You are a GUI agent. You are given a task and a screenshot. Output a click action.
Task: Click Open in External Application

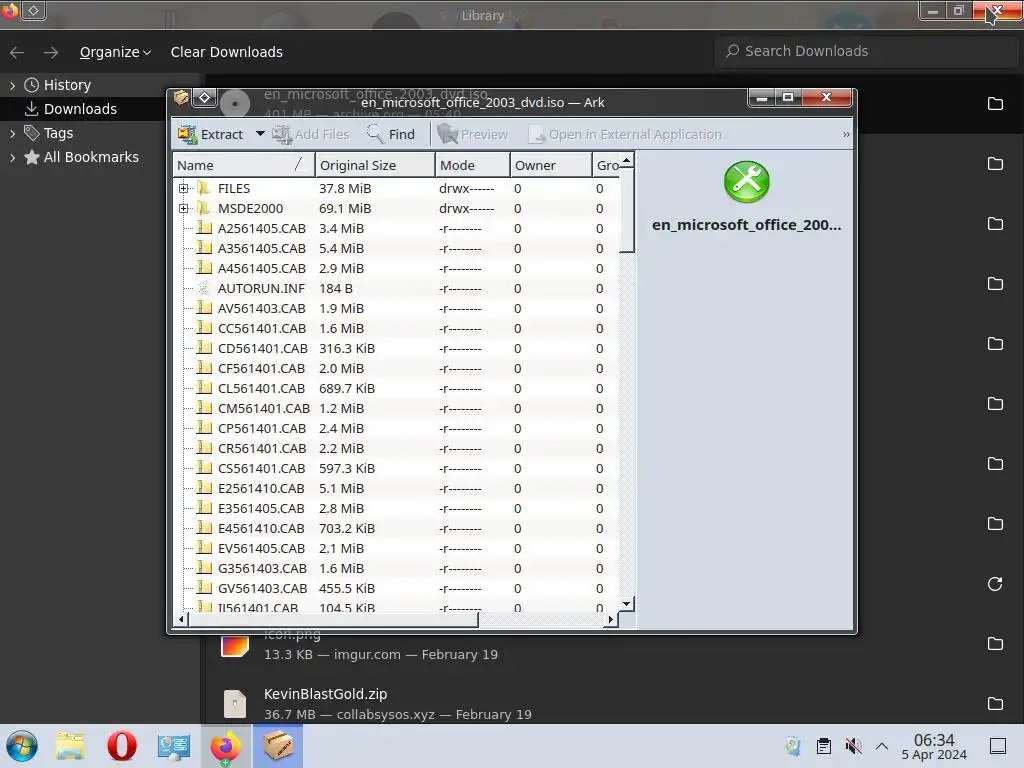coord(625,135)
